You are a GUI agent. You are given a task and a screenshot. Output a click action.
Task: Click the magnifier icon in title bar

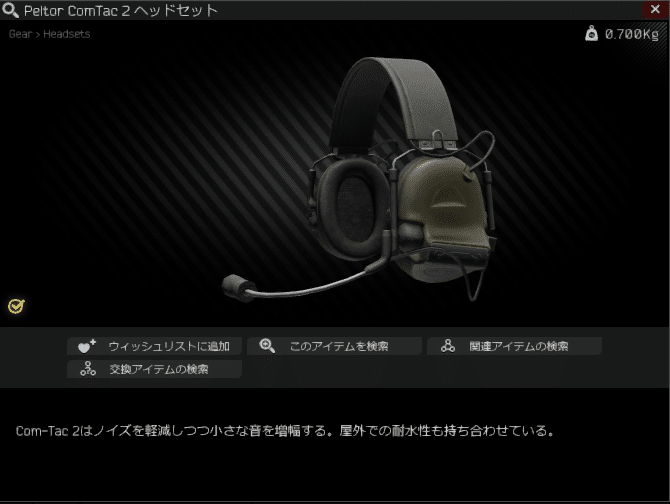(10, 10)
